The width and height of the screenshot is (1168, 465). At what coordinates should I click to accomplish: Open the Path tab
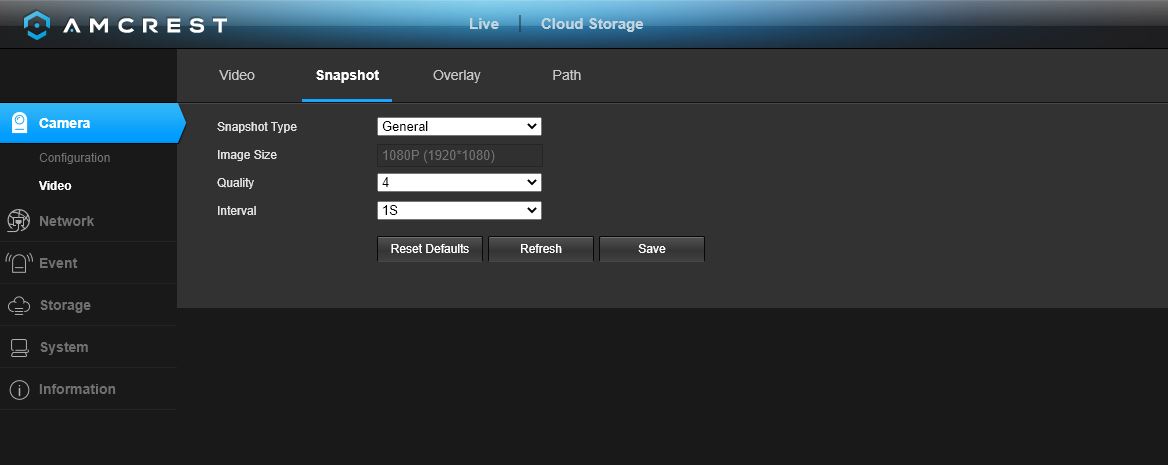pyautogui.click(x=567, y=75)
